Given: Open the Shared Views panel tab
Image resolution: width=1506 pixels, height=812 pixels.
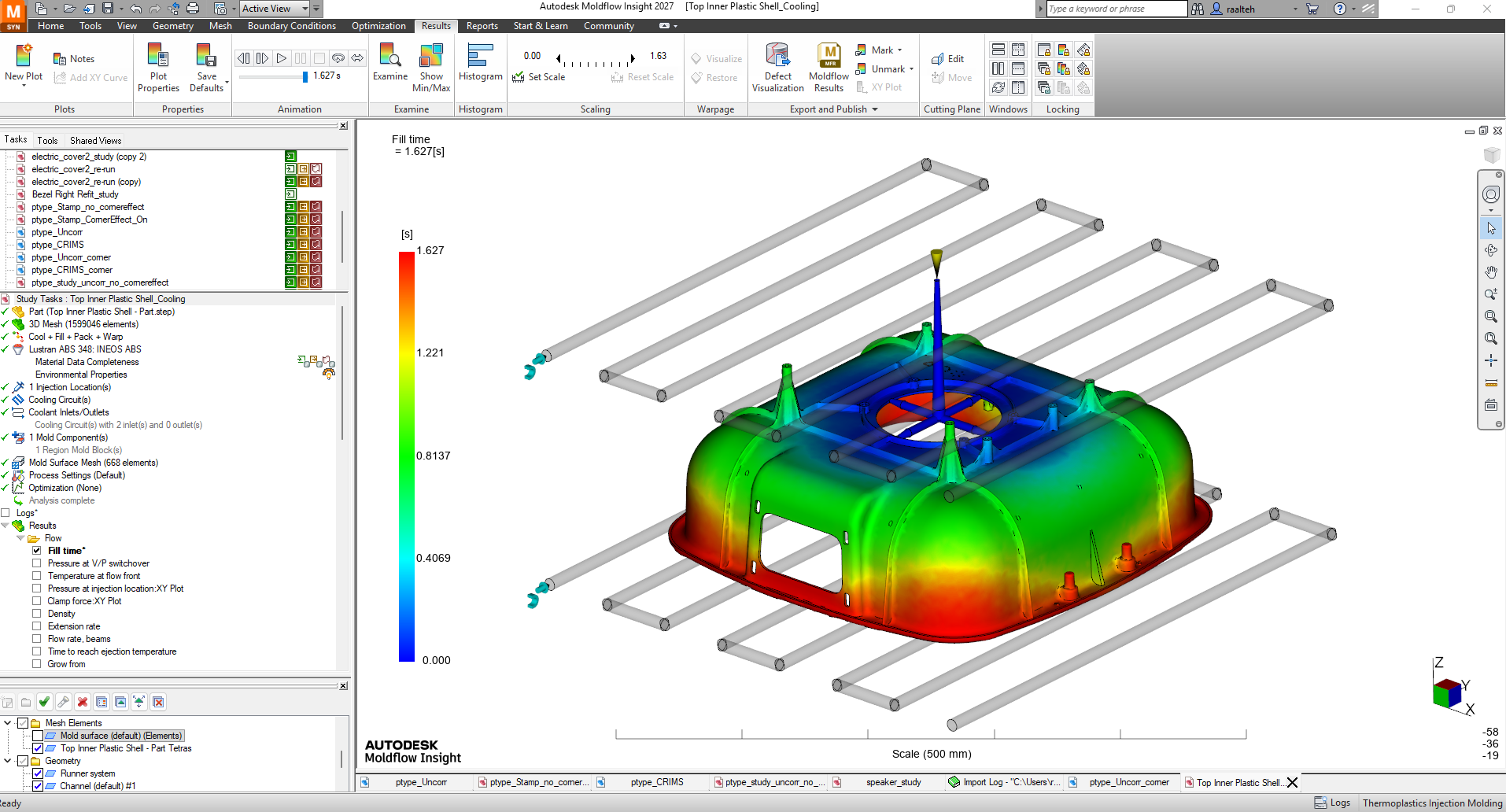Looking at the screenshot, I should click(x=96, y=141).
